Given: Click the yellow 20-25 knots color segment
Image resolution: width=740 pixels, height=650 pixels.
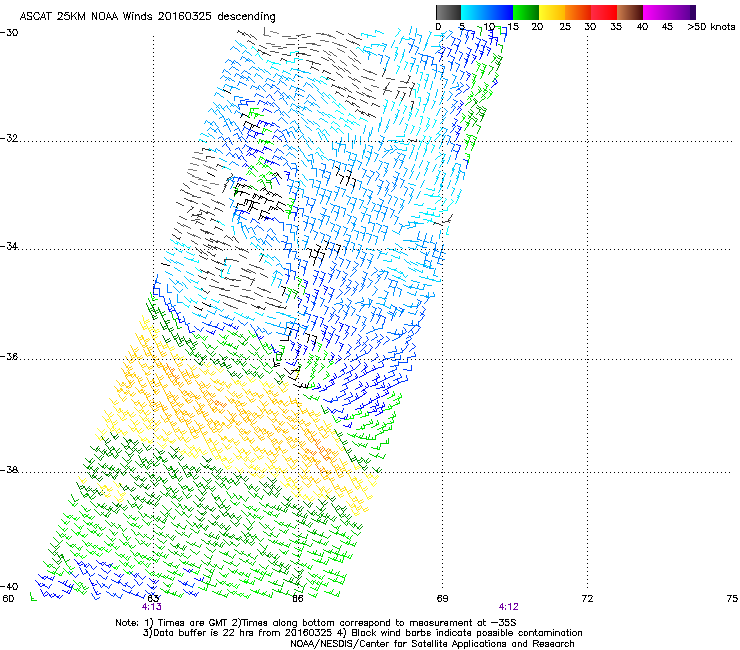Looking at the screenshot, I should (x=552, y=12).
